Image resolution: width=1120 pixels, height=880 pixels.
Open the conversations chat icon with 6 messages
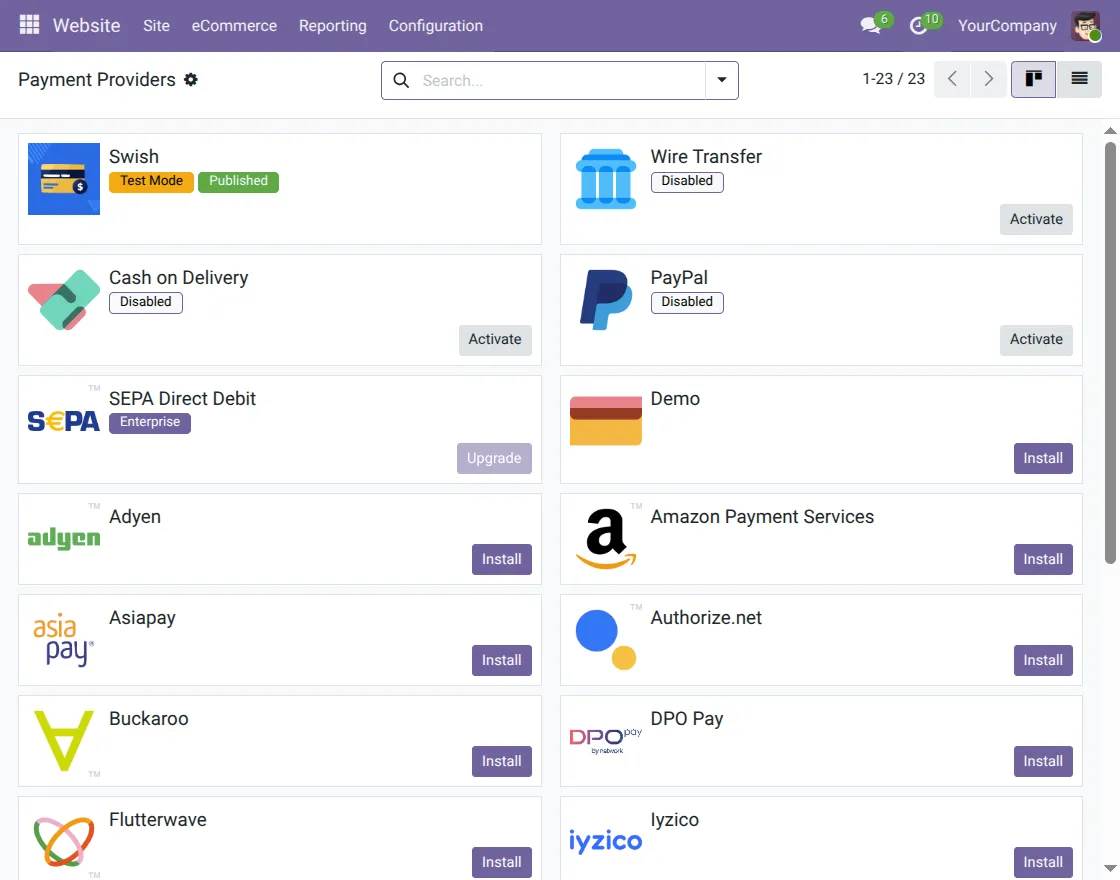pos(871,26)
